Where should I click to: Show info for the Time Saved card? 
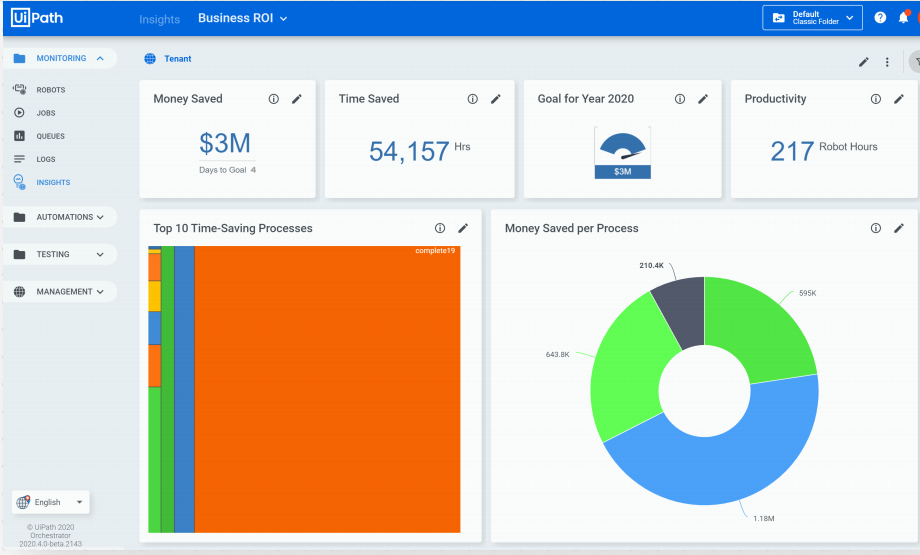472,99
